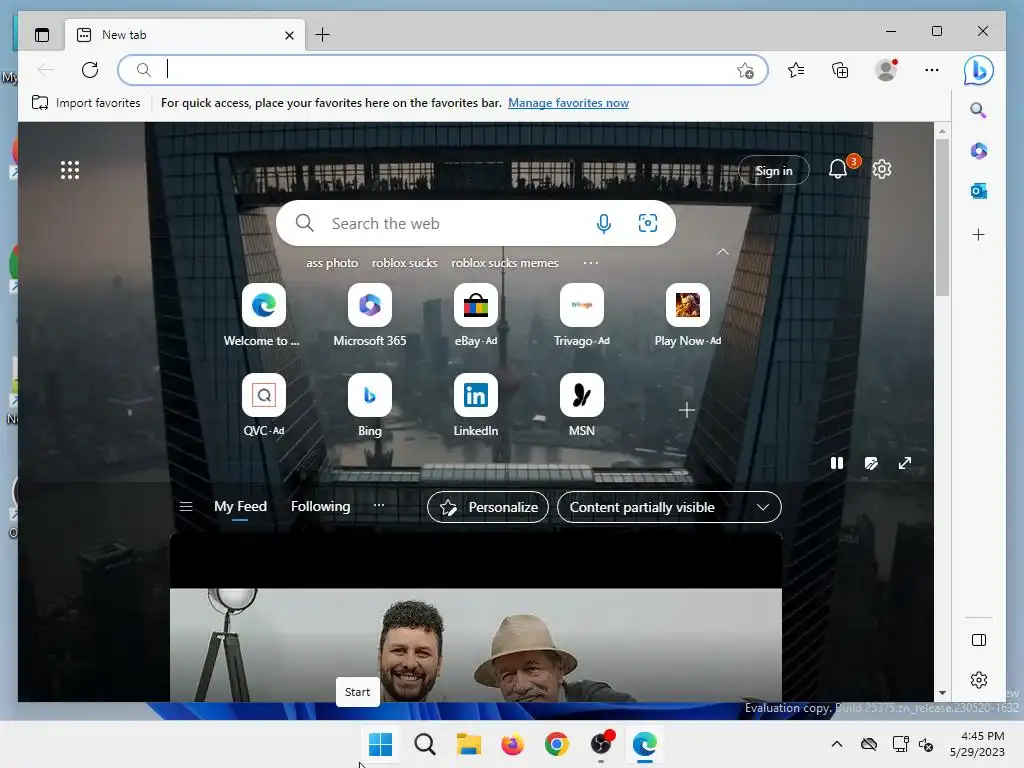Screen dimensions: 1024x768
Task: Open the feed hamburger menu
Action: pos(185,507)
